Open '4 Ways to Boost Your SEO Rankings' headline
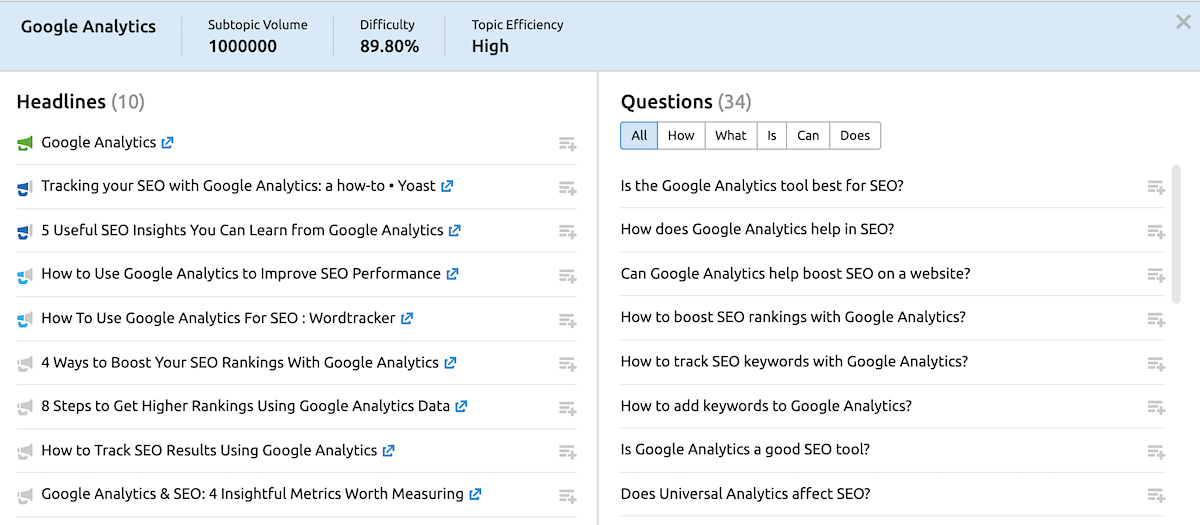1200x525 pixels. (x=240, y=362)
